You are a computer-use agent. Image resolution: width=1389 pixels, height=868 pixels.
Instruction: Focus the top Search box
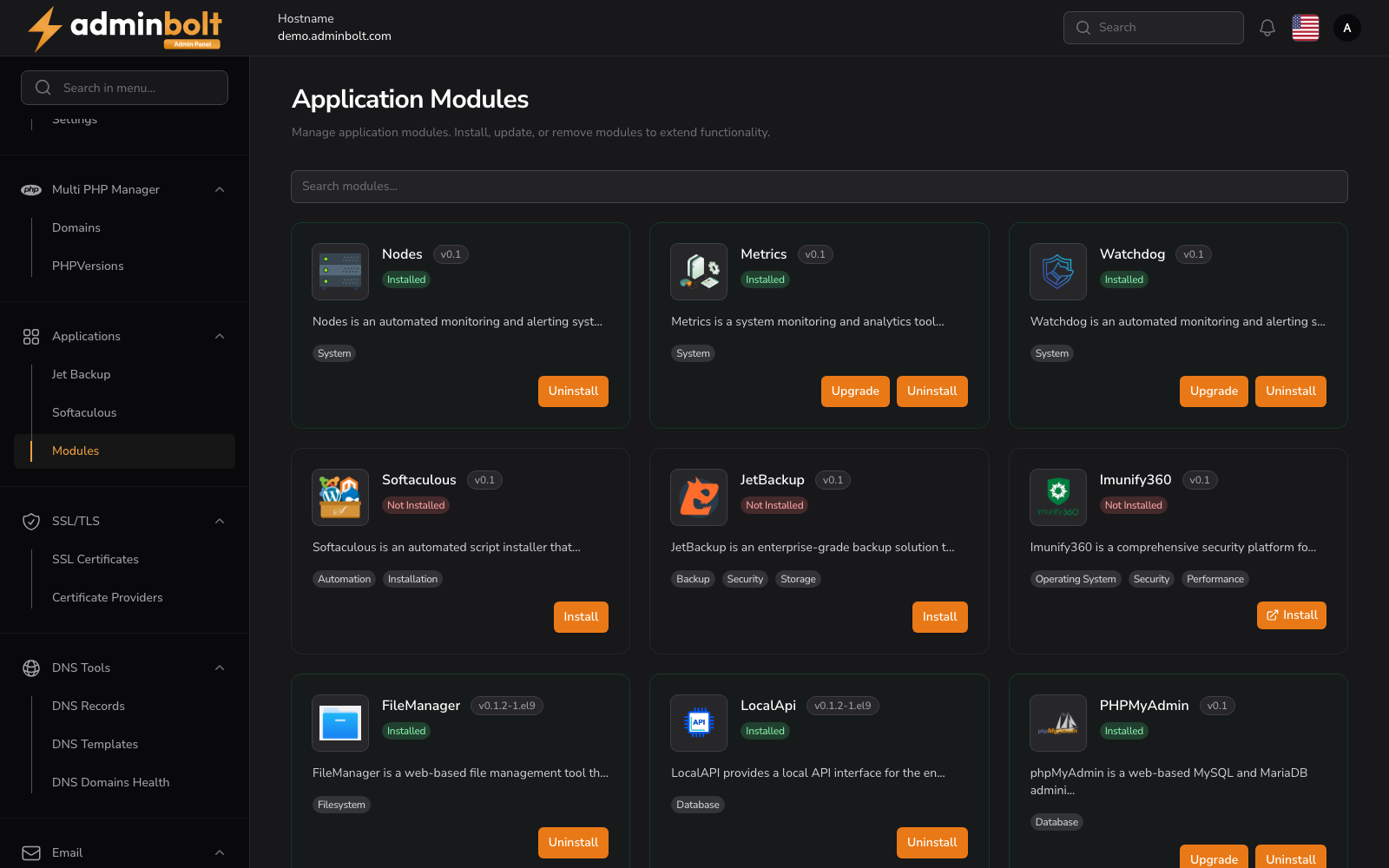point(1153,28)
